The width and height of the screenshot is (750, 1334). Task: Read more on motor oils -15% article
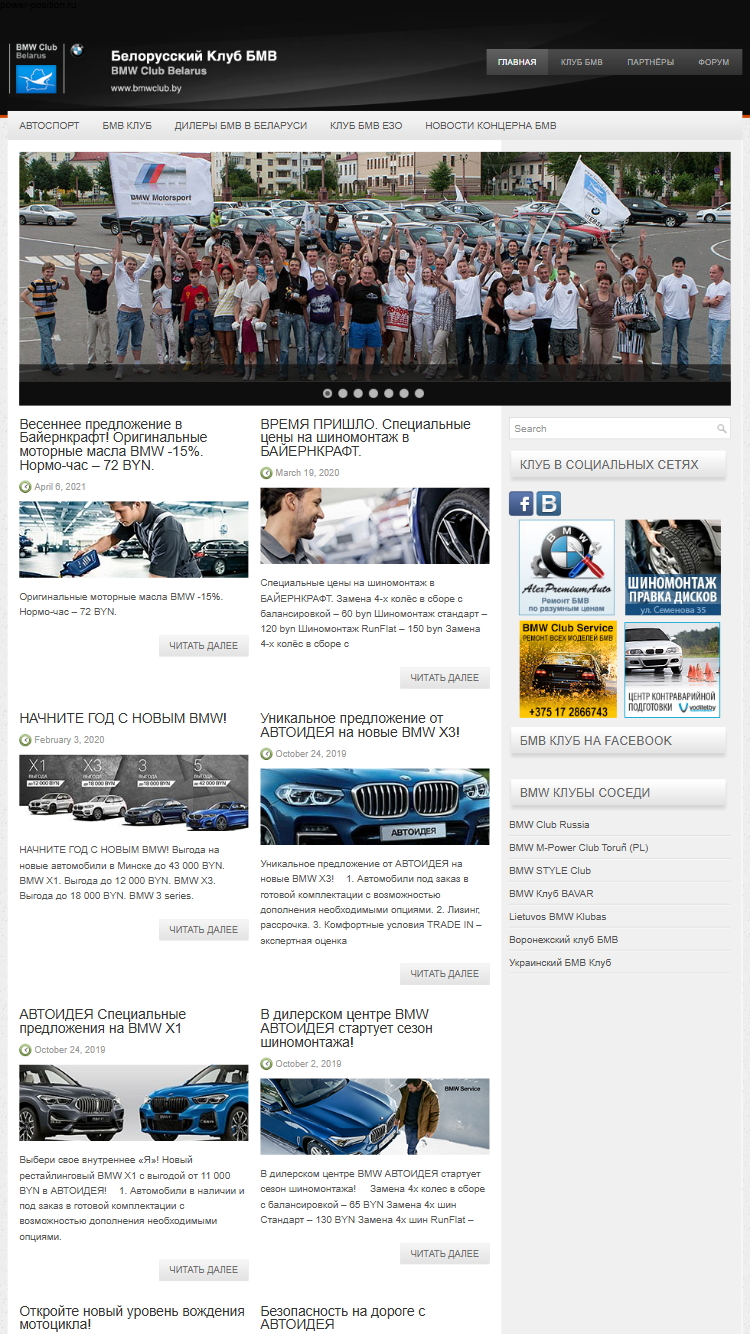(204, 646)
